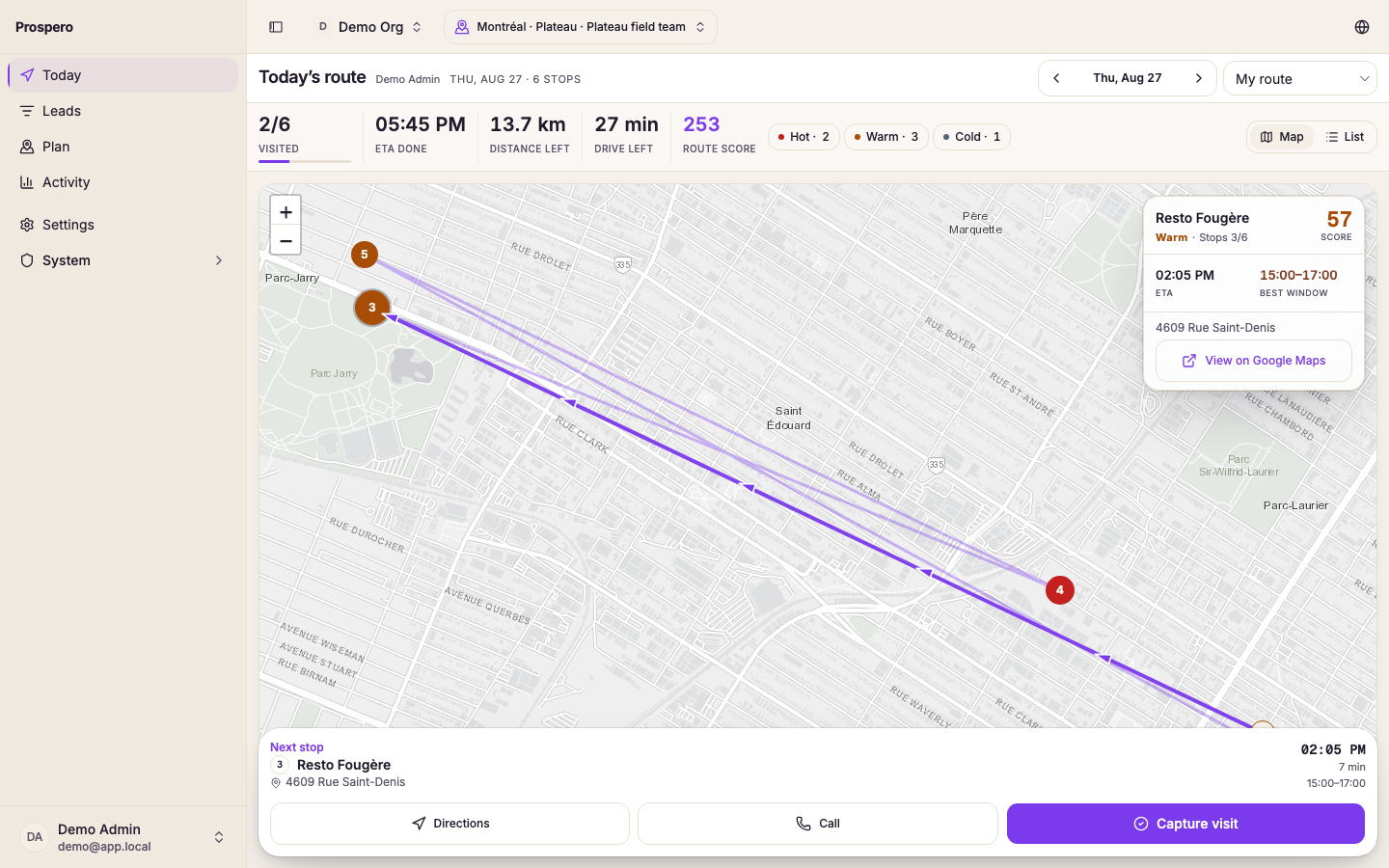Screen dimensions: 1389x868
Task: Open the Thu, Aug 27 date picker
Action: (x=1128, y=78)
